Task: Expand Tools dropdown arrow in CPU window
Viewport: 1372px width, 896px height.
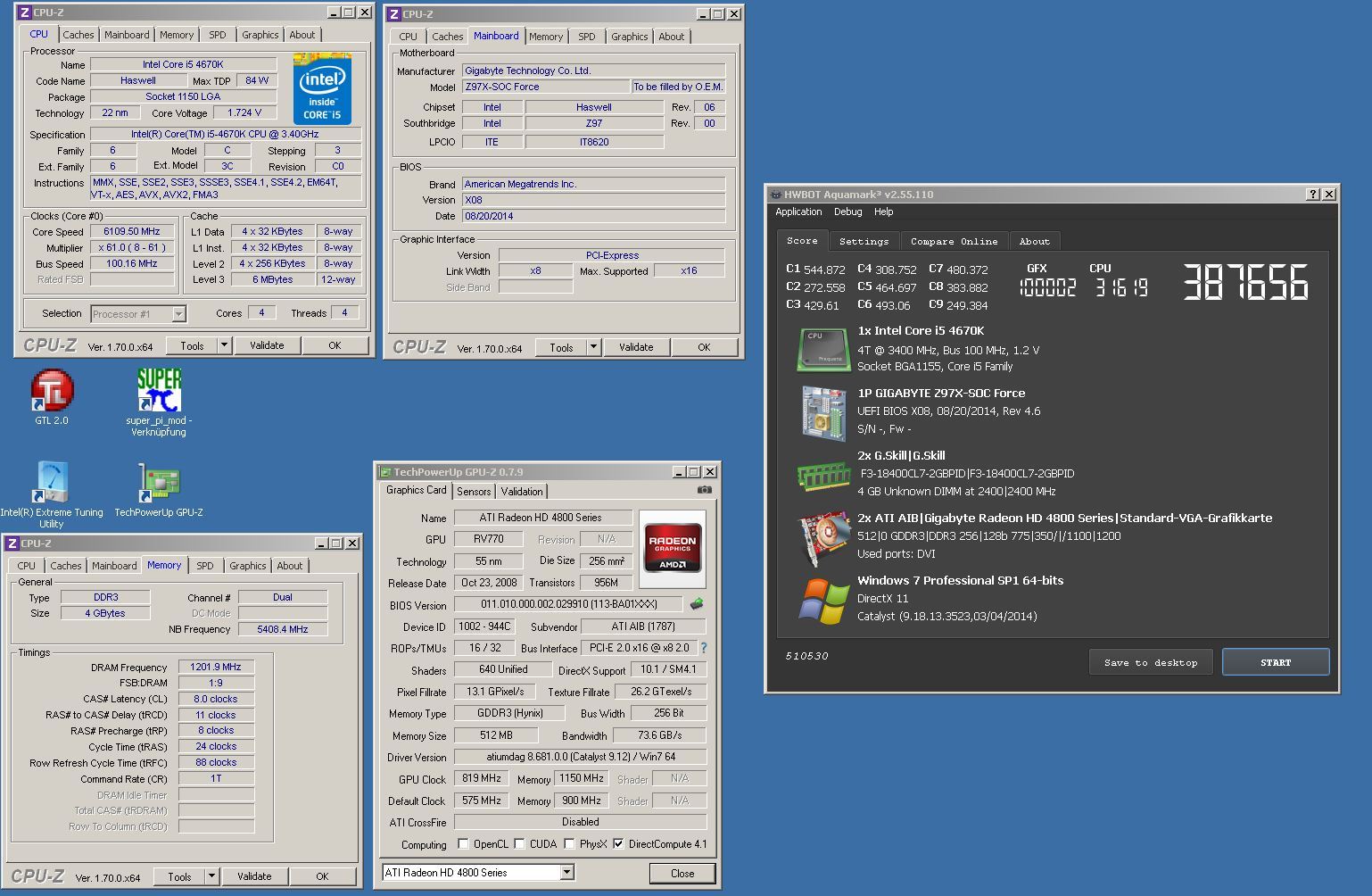Action: [x=224, y=345]
